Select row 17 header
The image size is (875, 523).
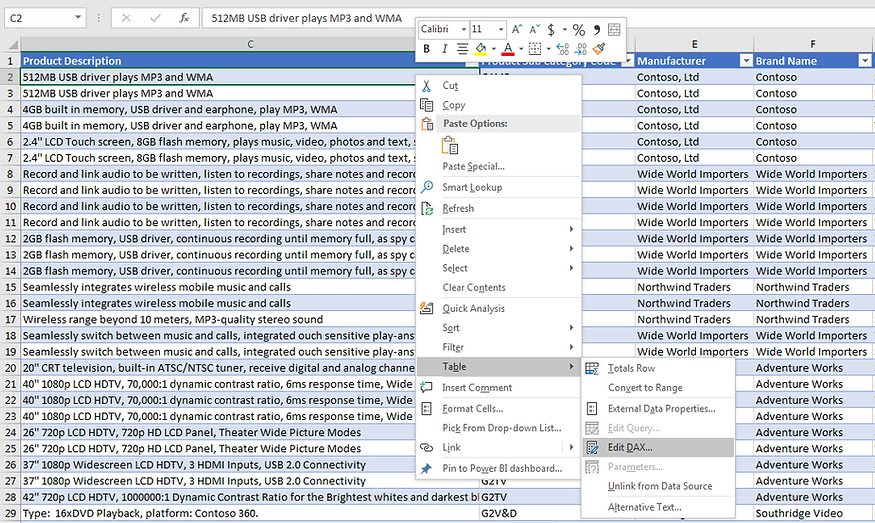tap(10, 320)
